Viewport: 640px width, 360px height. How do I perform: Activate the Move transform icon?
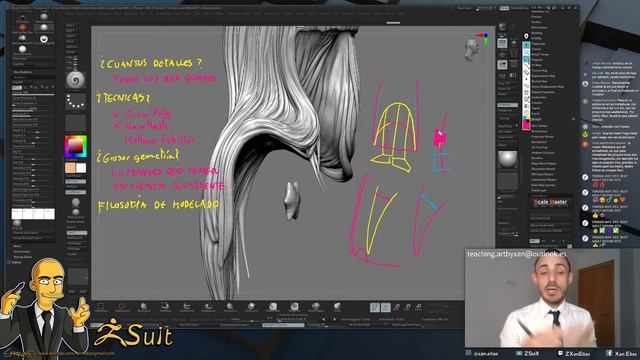(x=396, y=307)
